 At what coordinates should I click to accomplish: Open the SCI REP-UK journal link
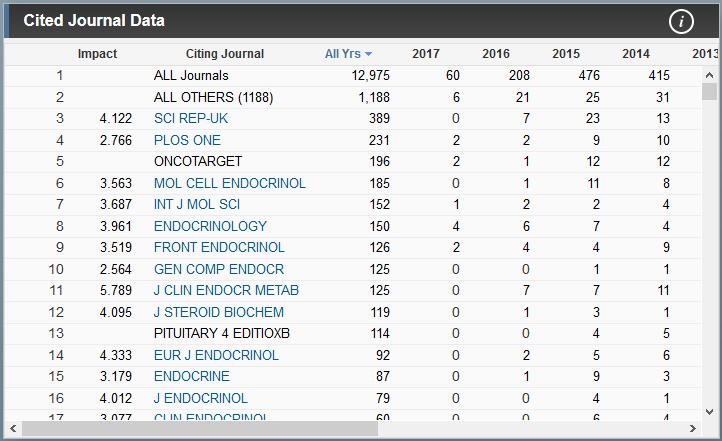(x=191, y=119)
